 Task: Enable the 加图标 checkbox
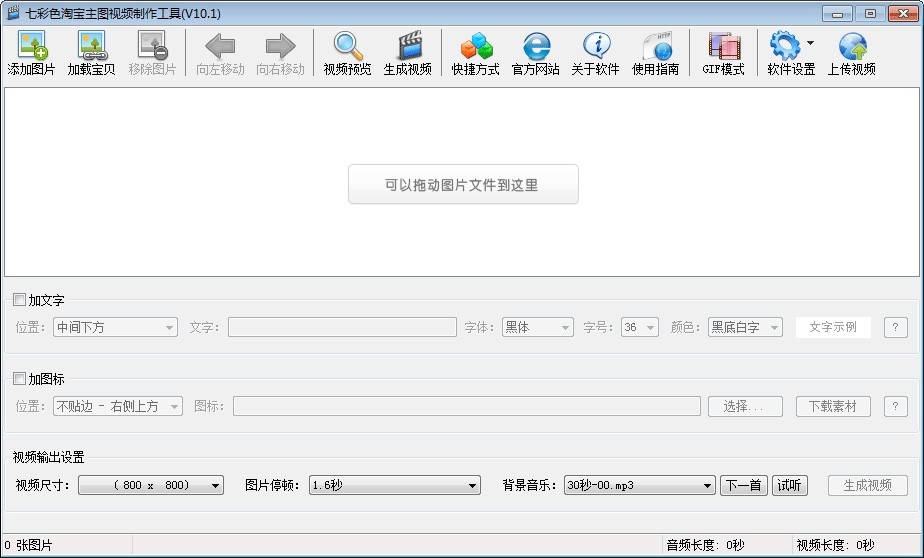point(20,378)
